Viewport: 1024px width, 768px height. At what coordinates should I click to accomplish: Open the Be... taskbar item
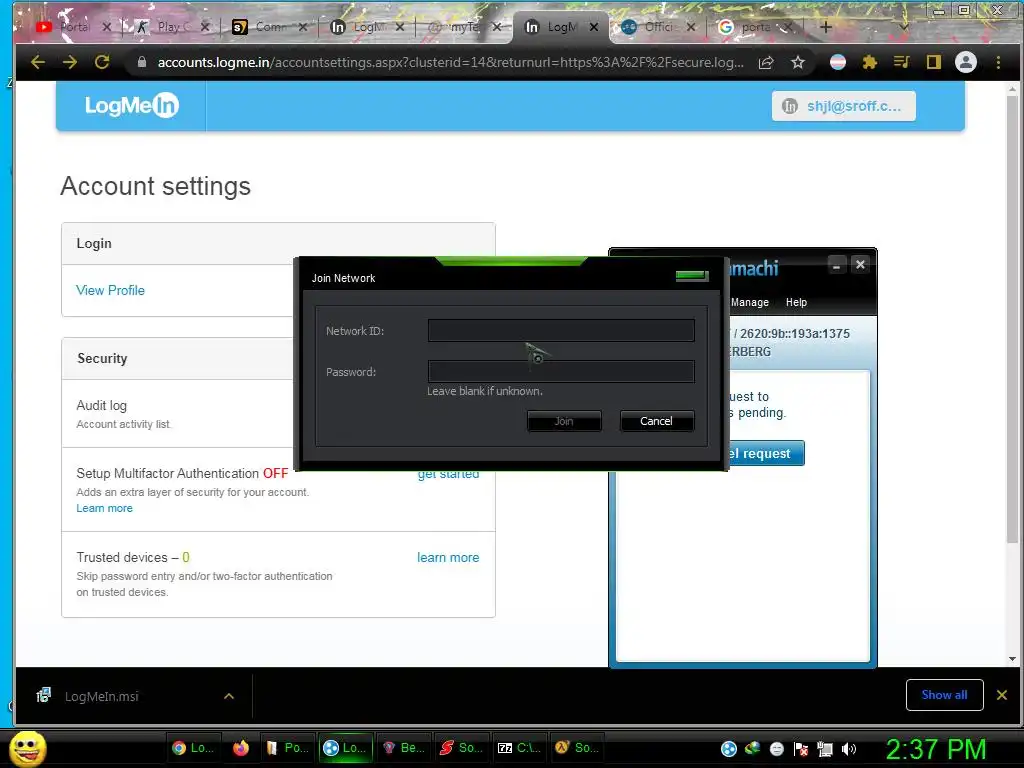404,748
